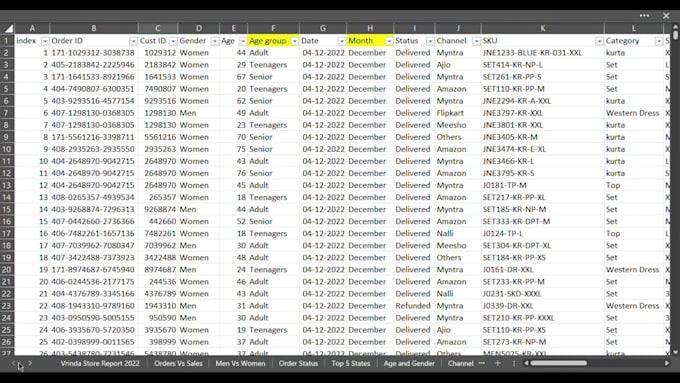Click the tab bar split handle dots

tap(514, 363)
